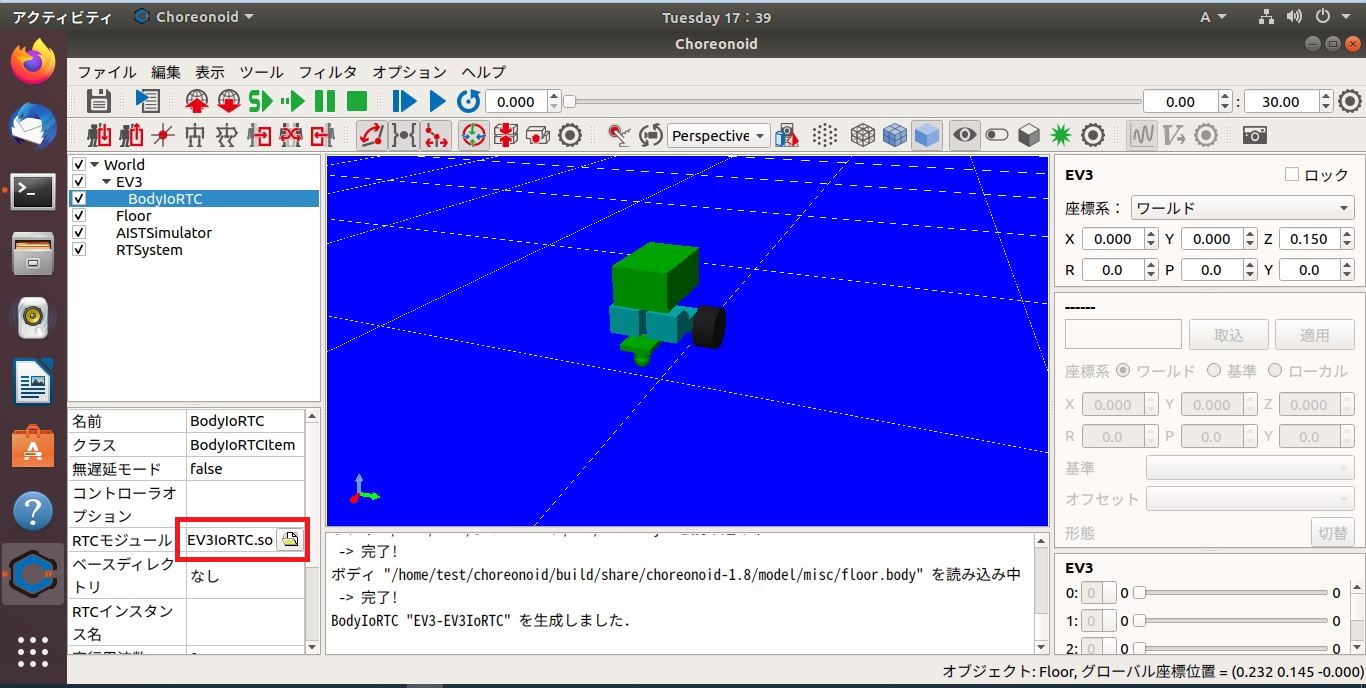The image size is (1366, 688).
Task: Click the colored shapes icon beside Perspective
Action: 787,135
